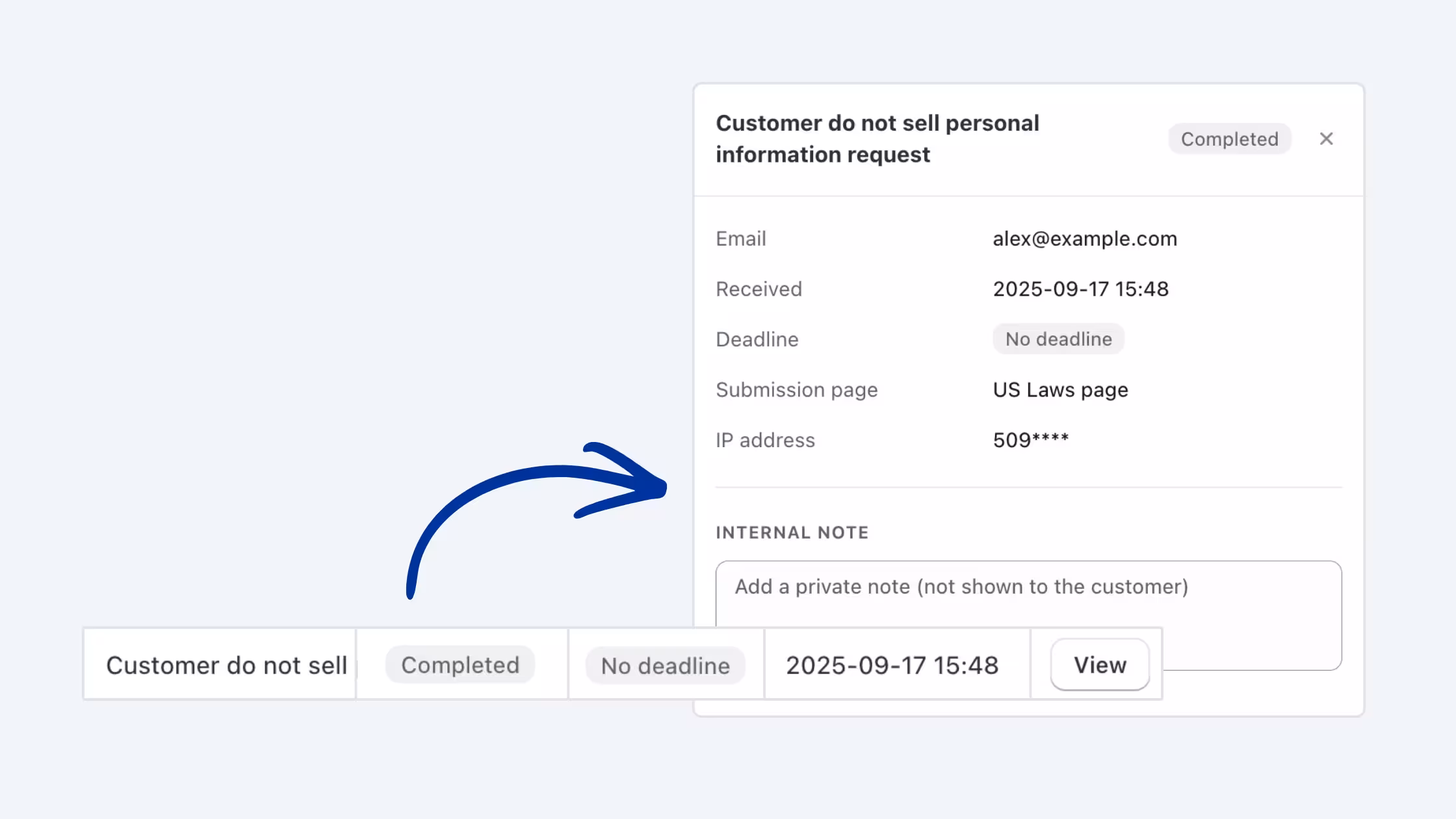The height and width of the screenshot is (819, 1456).
Task: Click the 'Customer do not sell' row cell
Action: (x=220, y=665)
